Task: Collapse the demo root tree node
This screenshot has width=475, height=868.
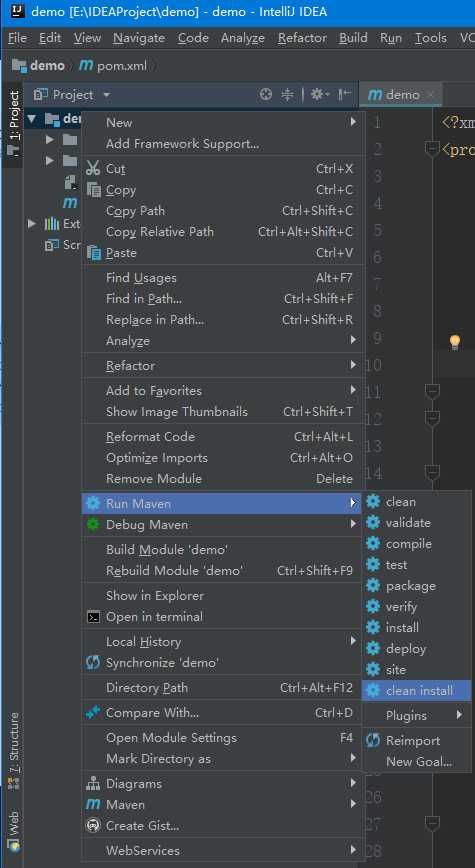Action: pos(32,118)
